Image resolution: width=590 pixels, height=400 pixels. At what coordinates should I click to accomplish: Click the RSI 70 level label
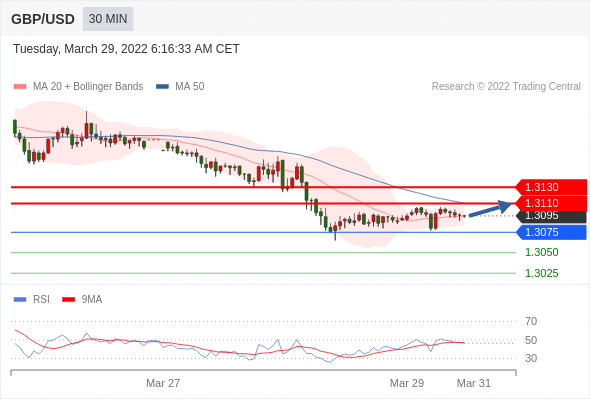[531, 321]
